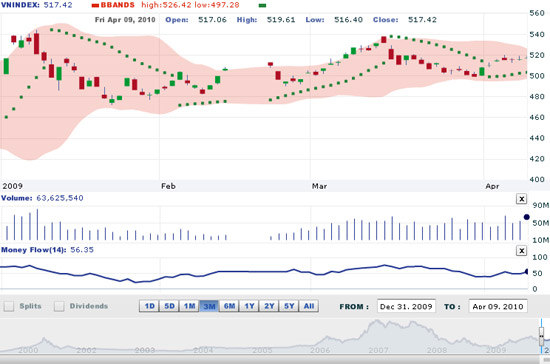Edit the FROM date field

(x=406, y=306)
